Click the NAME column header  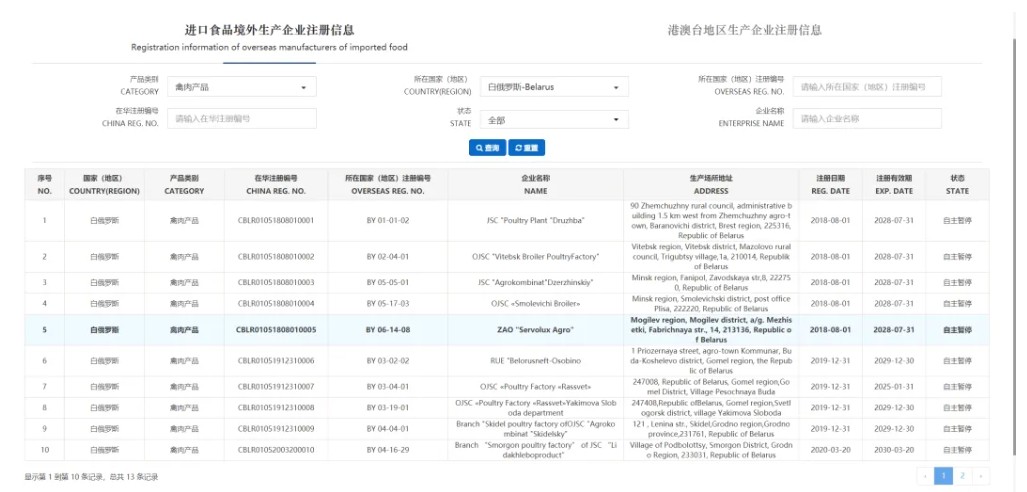tap(536, 185)
